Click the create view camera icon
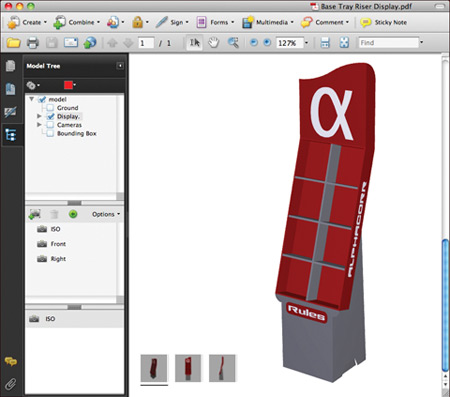 tap(35, 214)
